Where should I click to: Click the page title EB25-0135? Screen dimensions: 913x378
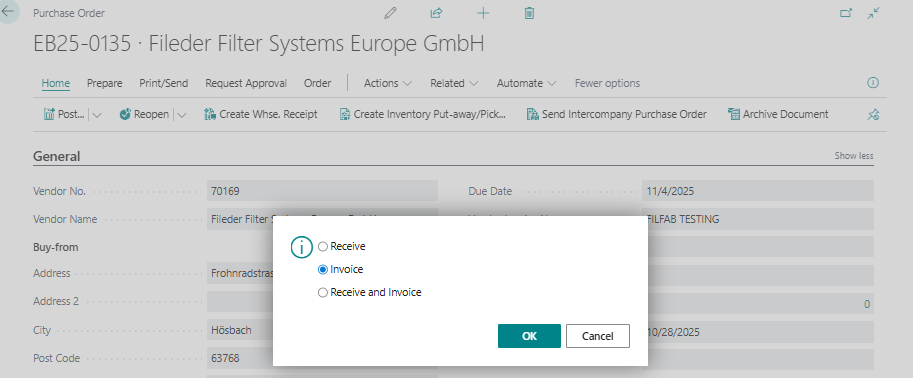[259, 44]
